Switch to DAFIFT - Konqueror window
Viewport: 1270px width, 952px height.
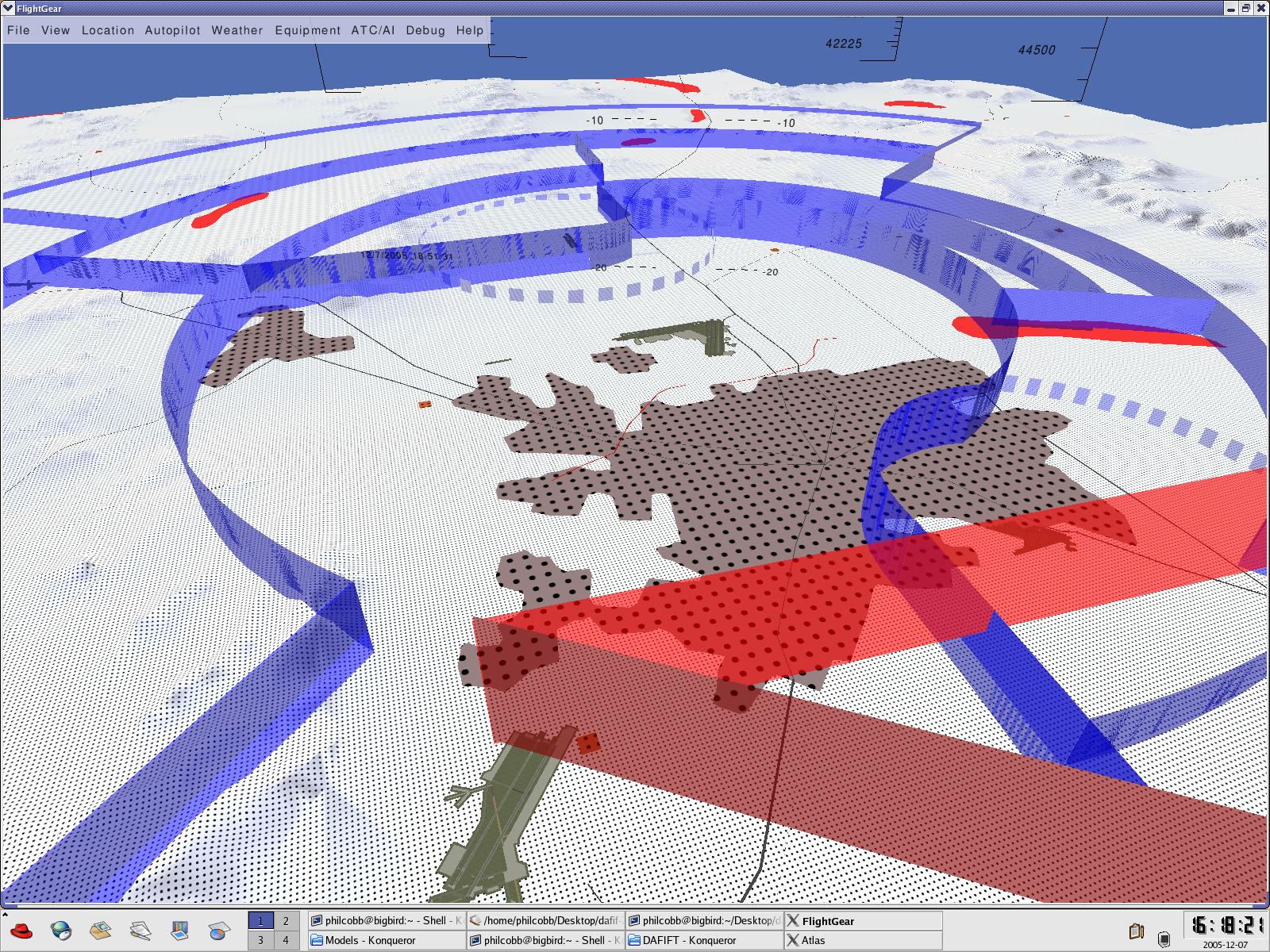(x=704, y=940)
